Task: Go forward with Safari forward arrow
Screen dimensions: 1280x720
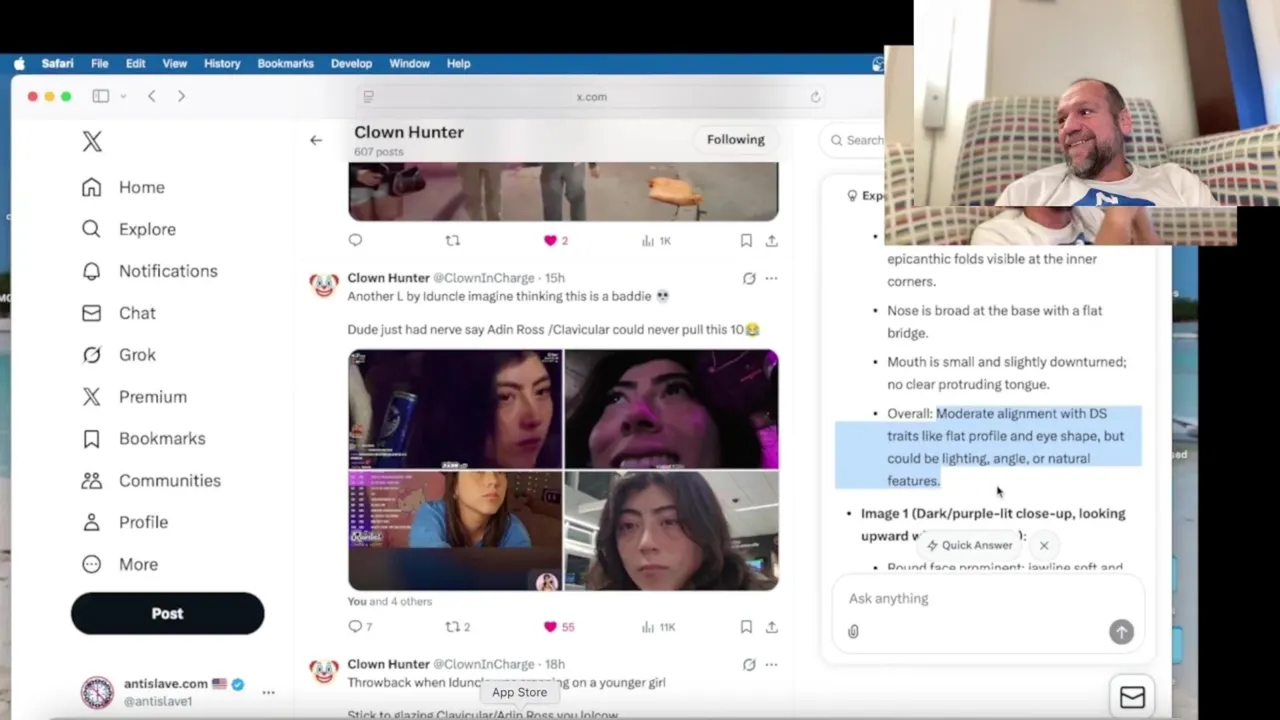Action: click(x=181, y=96)
